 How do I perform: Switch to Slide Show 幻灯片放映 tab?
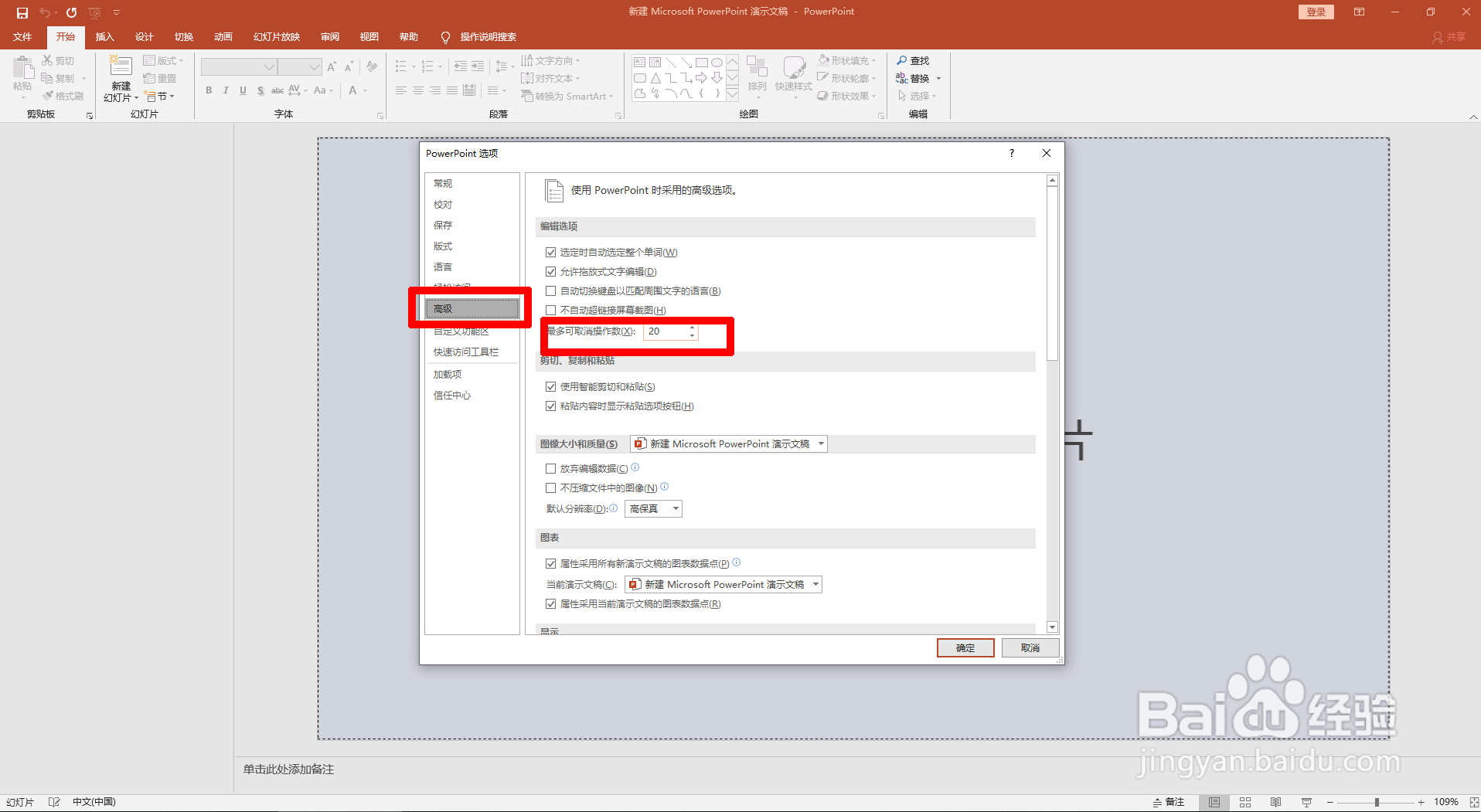277,37
